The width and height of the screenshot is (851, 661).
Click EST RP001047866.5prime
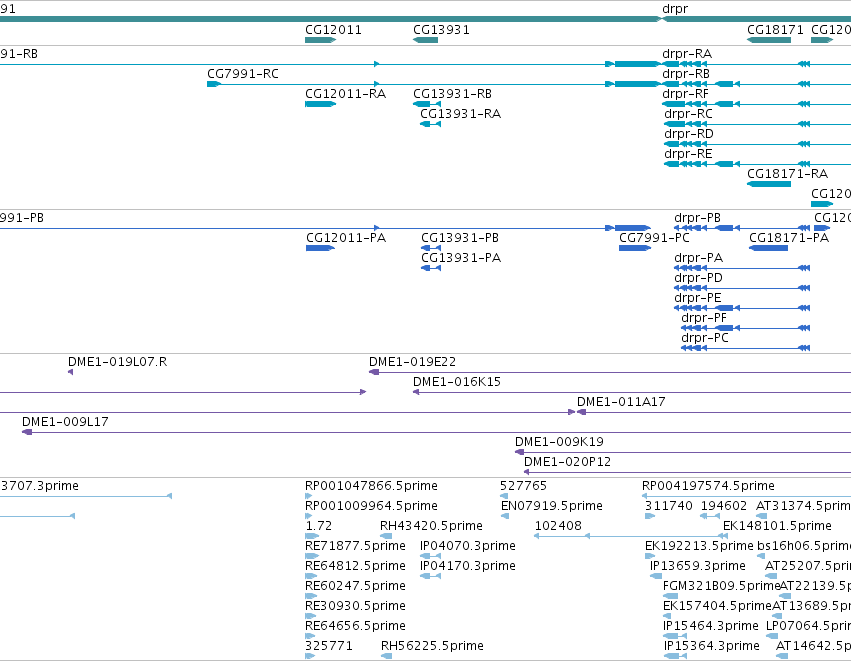309,496
